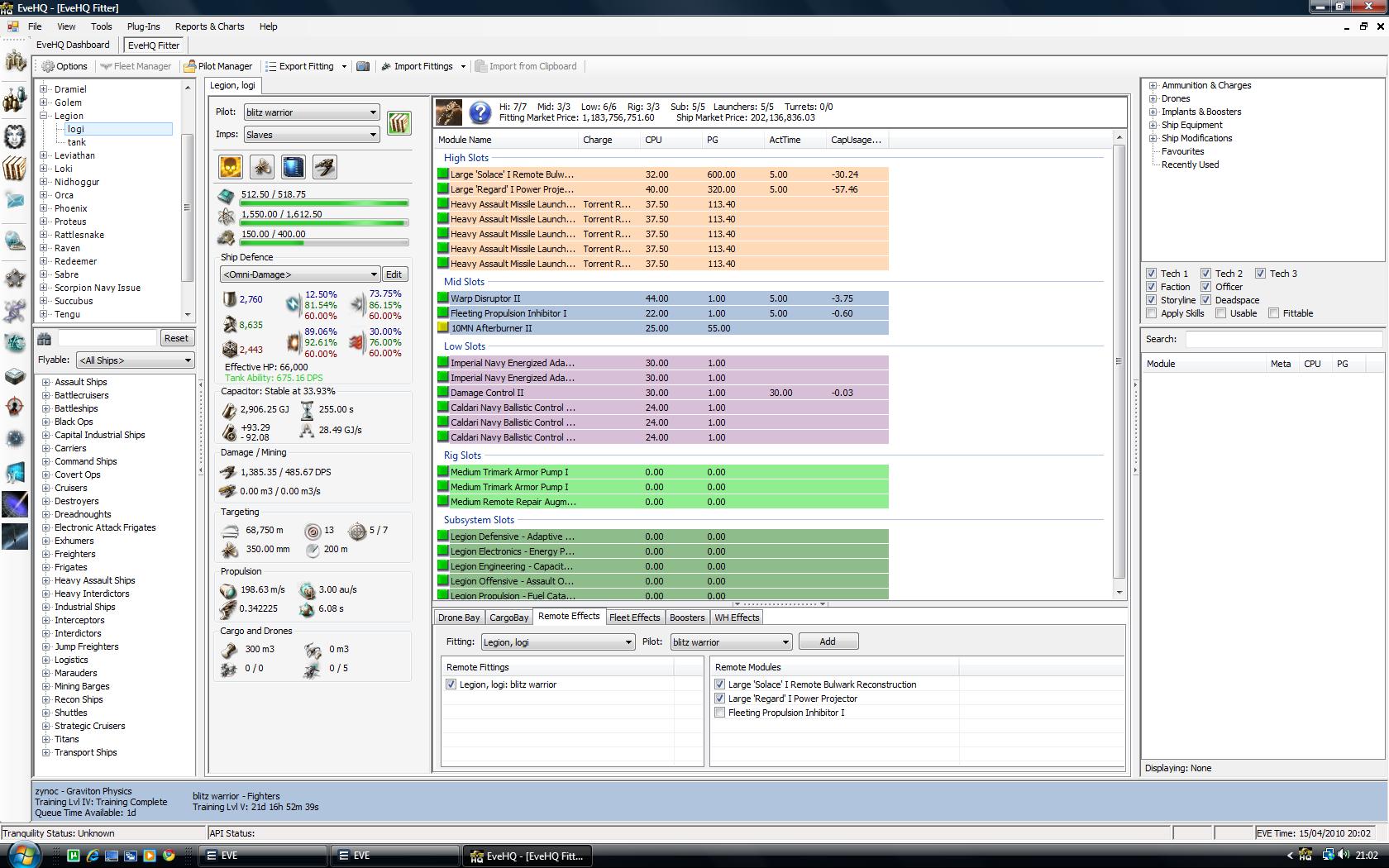Click the globe with keyboard icon in sidebar
1389x868 pixels.
click(x=15, y=241)
